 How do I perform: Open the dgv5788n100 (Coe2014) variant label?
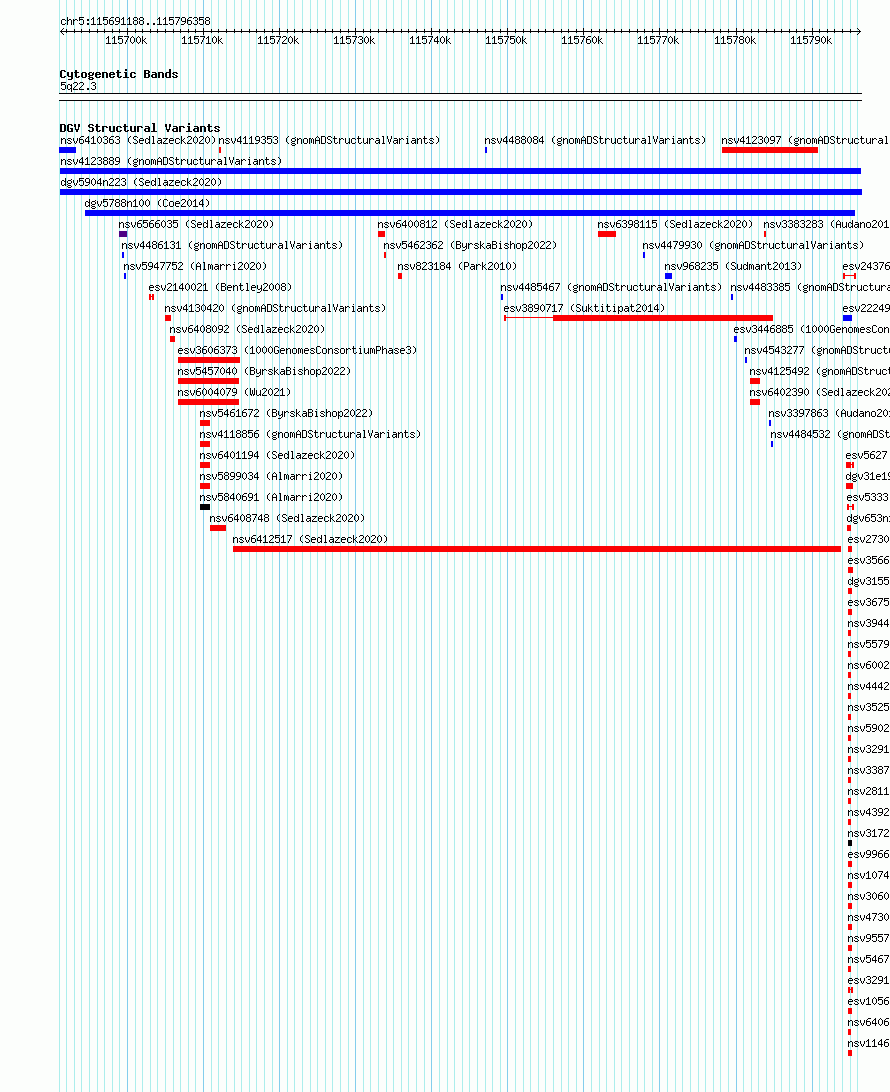[147, 203]
